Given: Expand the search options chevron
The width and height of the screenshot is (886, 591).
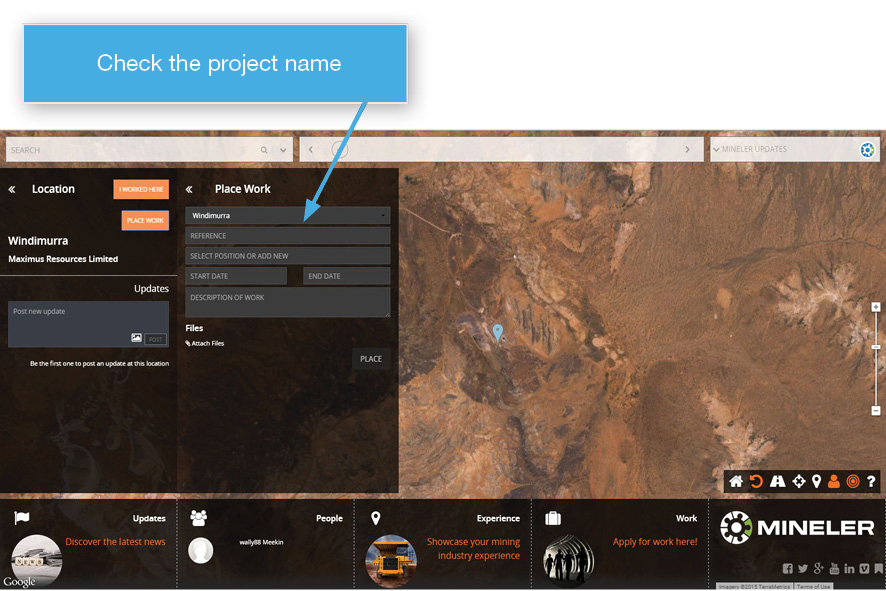Looking at the screenshot, I should pyautogui.click(x=283, y=150).
